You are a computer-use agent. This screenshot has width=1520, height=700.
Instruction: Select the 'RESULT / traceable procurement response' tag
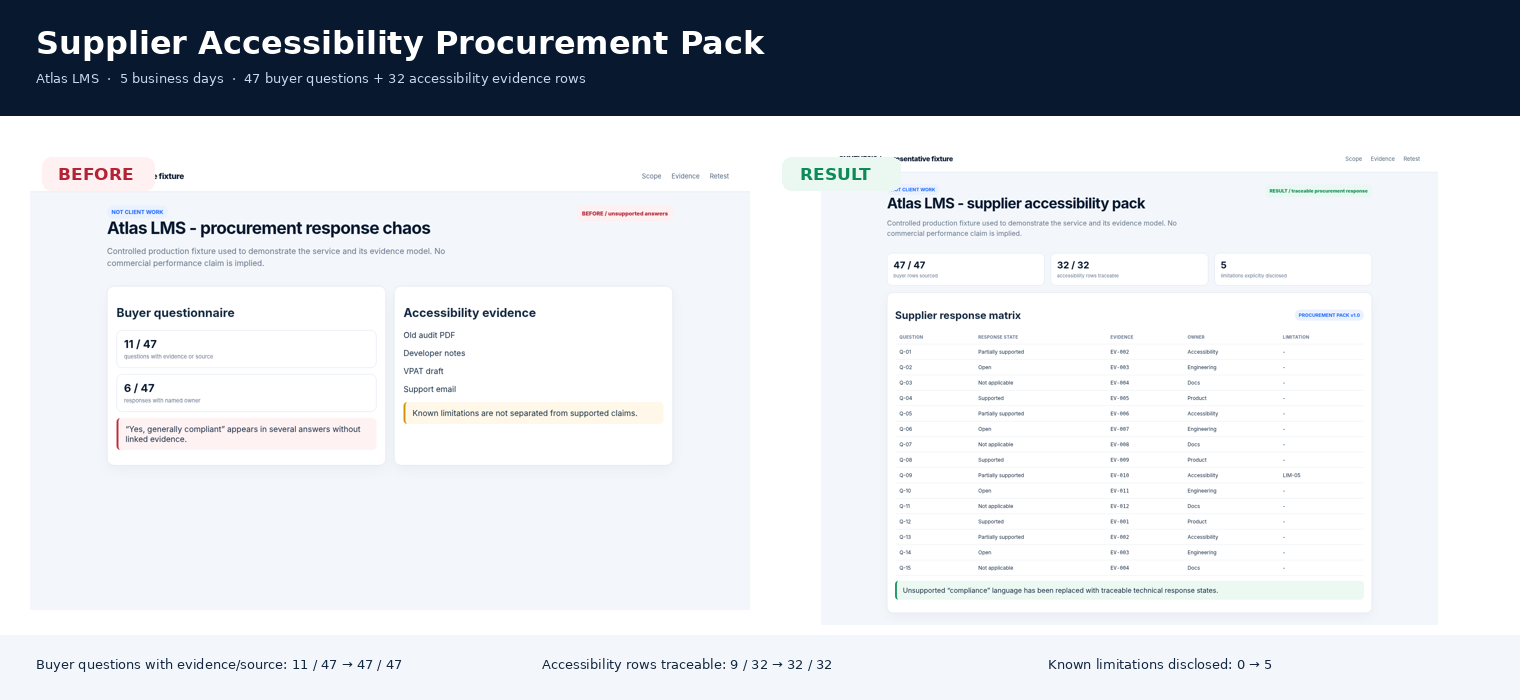1318,190
